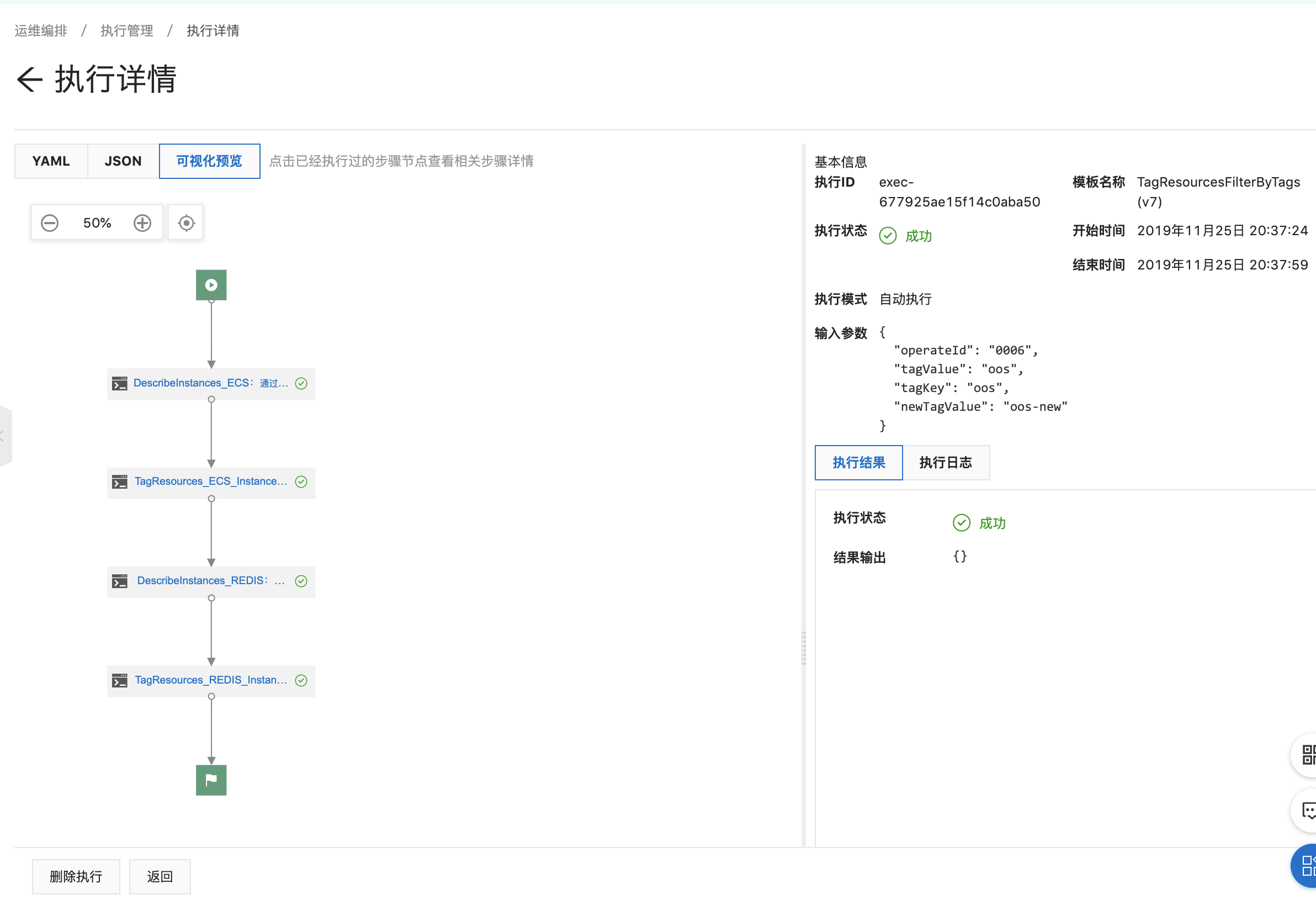Switch to the YAML tab
The width and height of the screenshot is (1316, 900).
point(51,161)
